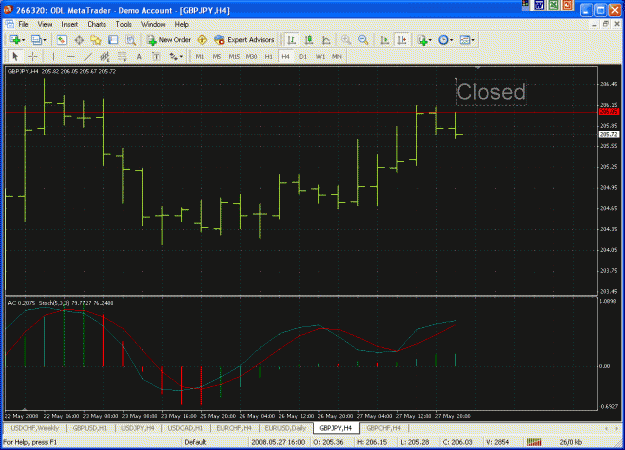Switch to Candlesticks display mode
Viewport: 625px width, 450px height.
[x=309, y=40]
